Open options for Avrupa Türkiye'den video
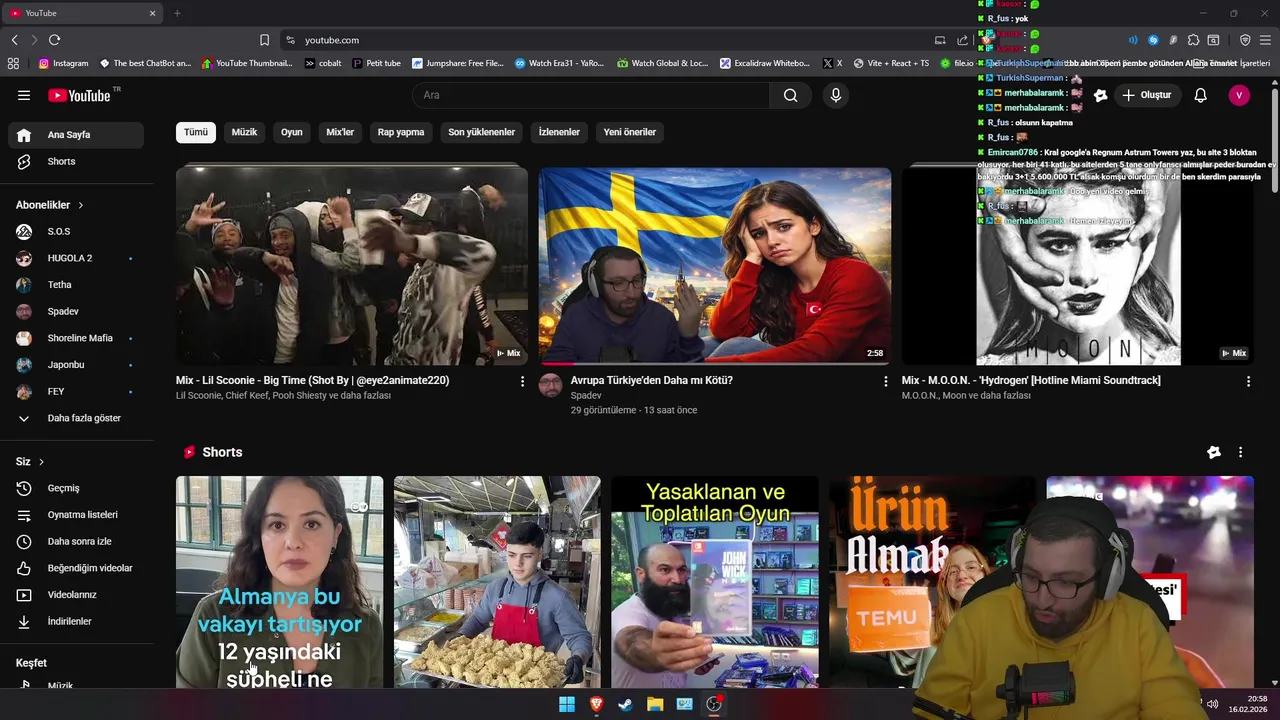 pos(885,381)
